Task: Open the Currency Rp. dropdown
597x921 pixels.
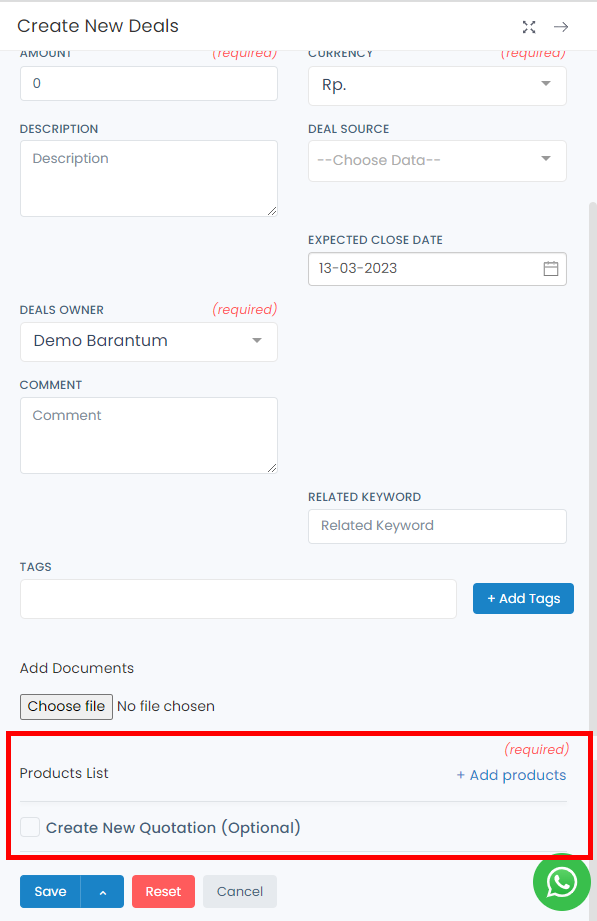Action: [x=437, y=86]
